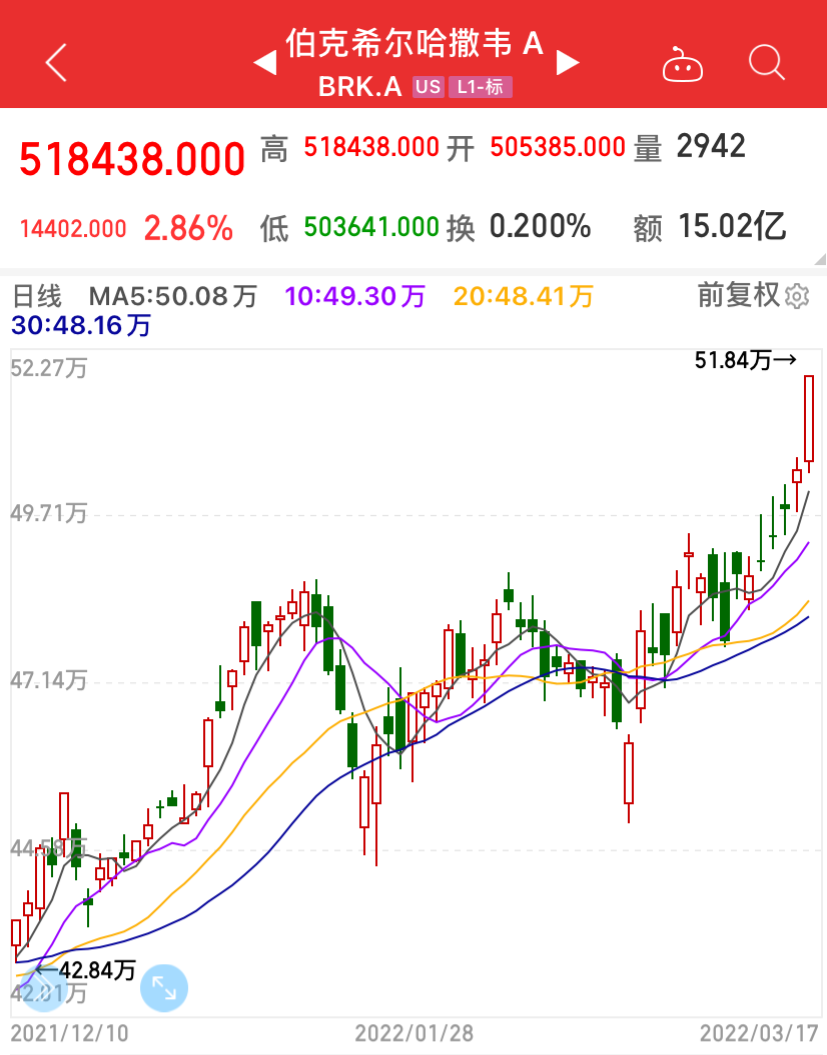Enlarge the chart with the blue expand icon
Image resolution: width=827 pixels, height=1055 pixels.
pyautogui.click(x=164, y=987)
